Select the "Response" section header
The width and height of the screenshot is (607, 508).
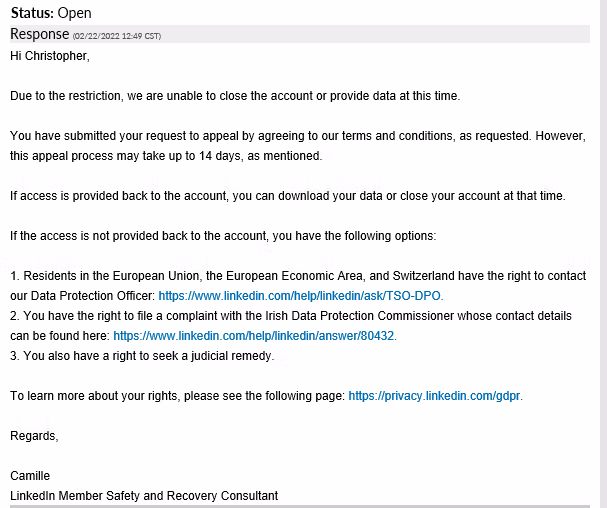(39, 34)
